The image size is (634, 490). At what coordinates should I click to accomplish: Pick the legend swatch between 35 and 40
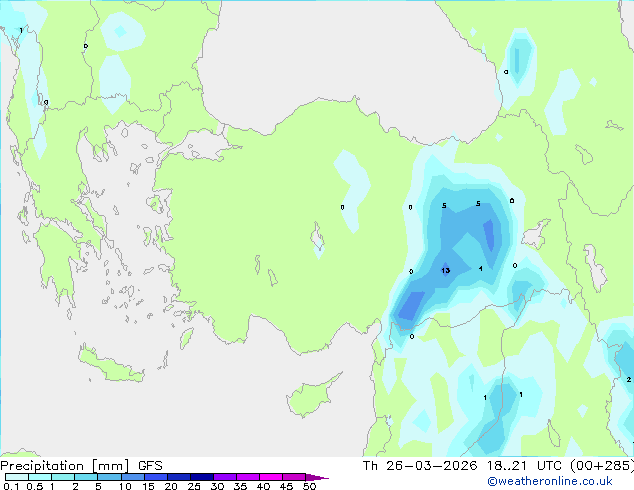pyautogui.click(x=248, y=477)
